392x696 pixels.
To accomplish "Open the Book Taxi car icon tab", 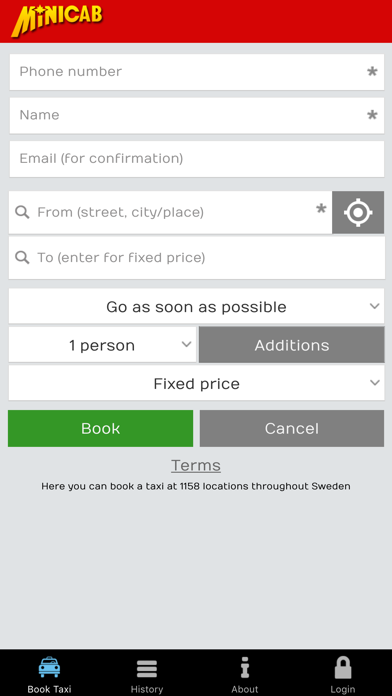I will click(x=49, y=667).
